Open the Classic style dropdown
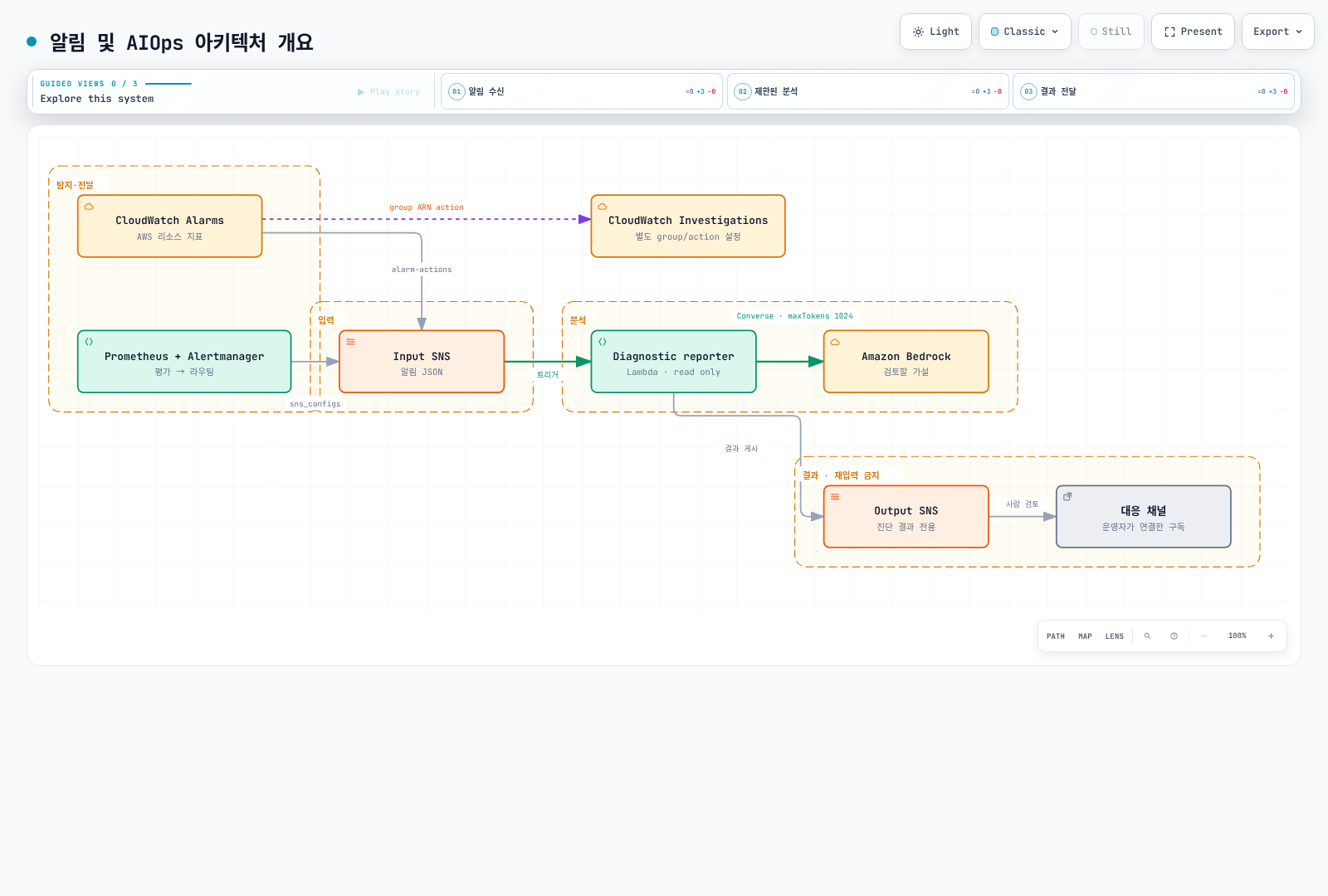Image resolution: width=1328 pixels, height=896 pixels. pyautogui.click(x=1025, y=32)
